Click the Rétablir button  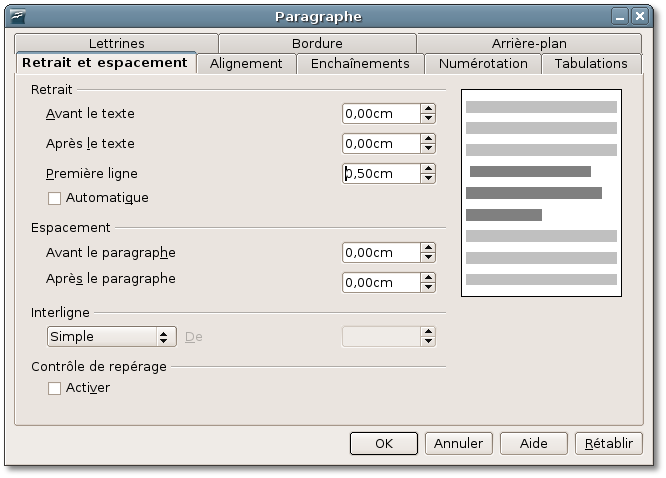point(608,443)
